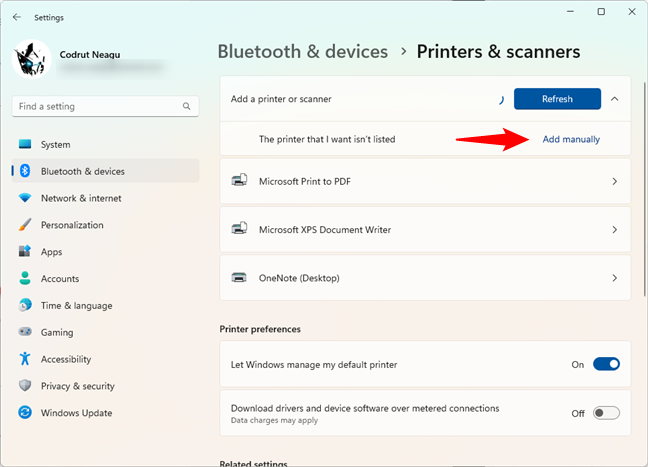Click the Microsoft Print to PDF printer icon

(x=239, y=180)
